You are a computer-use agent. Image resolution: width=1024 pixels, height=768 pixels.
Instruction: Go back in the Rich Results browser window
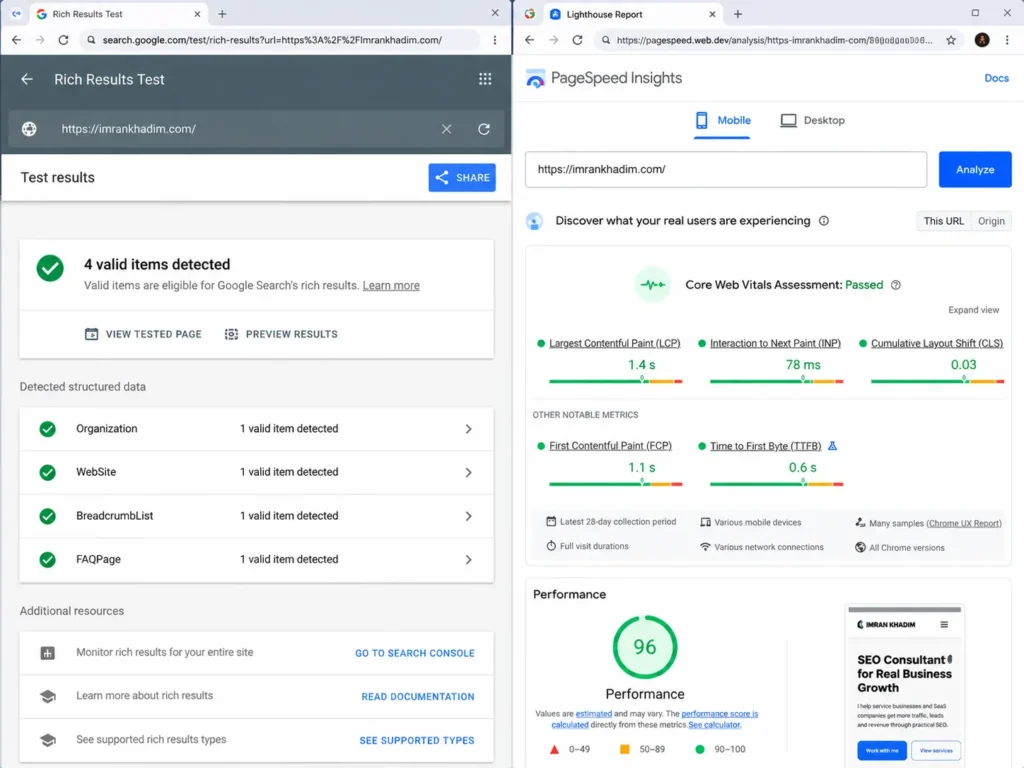[16, 40]
